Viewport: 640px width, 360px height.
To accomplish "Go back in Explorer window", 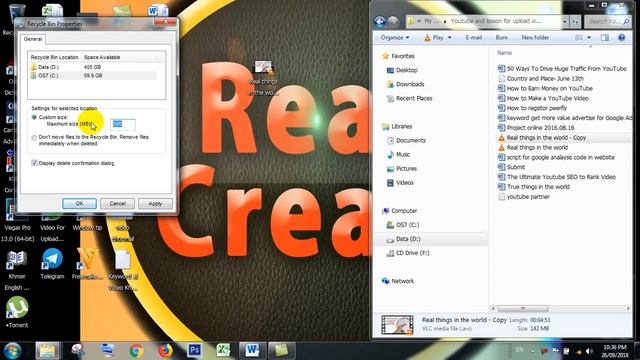I will 380,21.
